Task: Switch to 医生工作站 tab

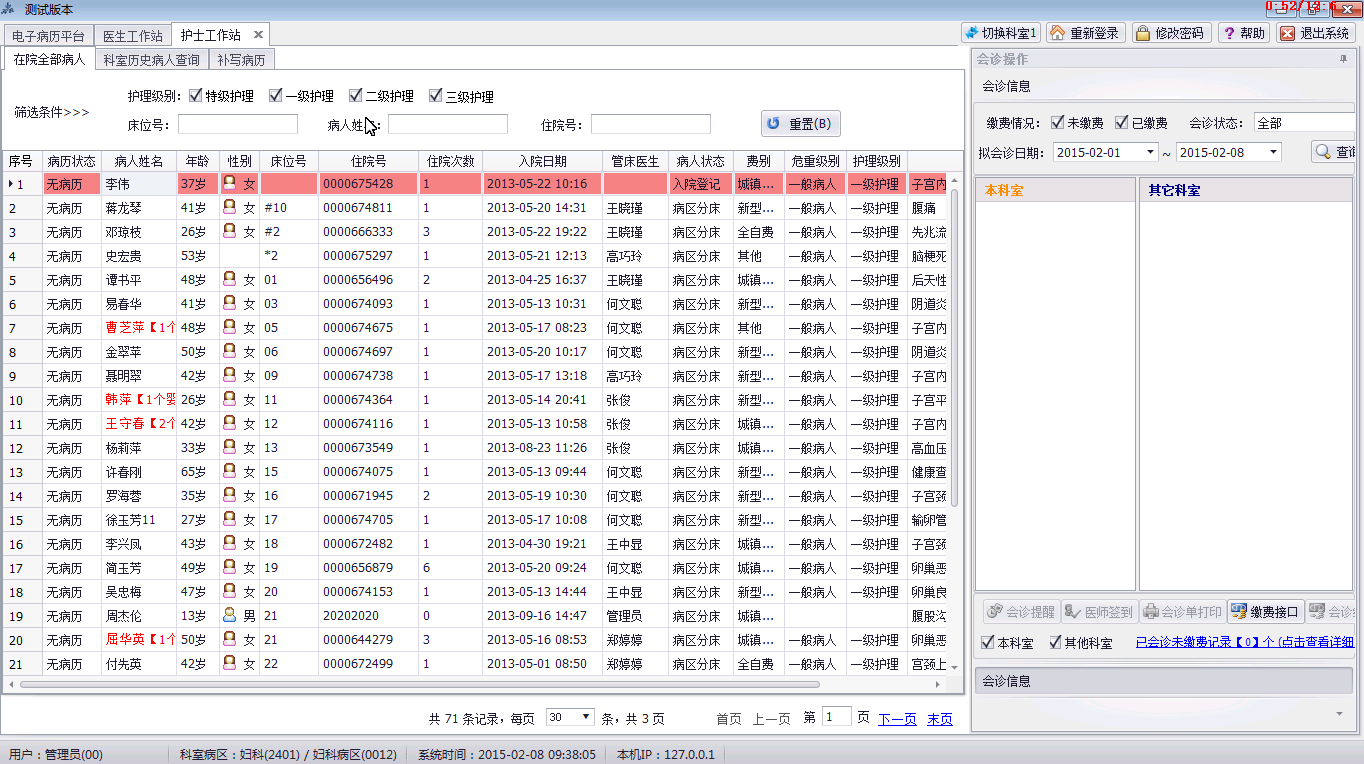Action: click(132, 35)
